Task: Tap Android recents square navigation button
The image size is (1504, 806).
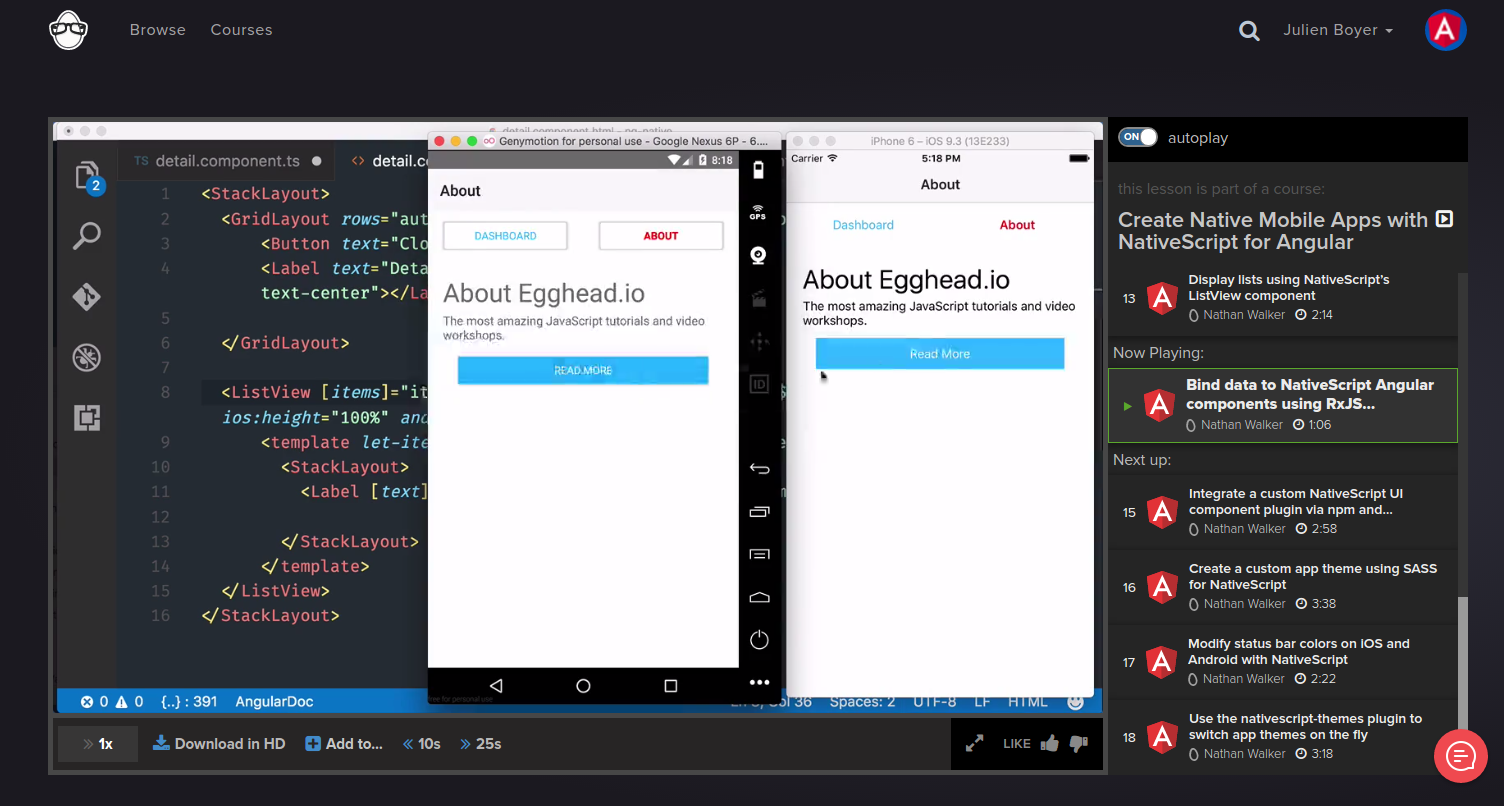Action: (670, 686)
